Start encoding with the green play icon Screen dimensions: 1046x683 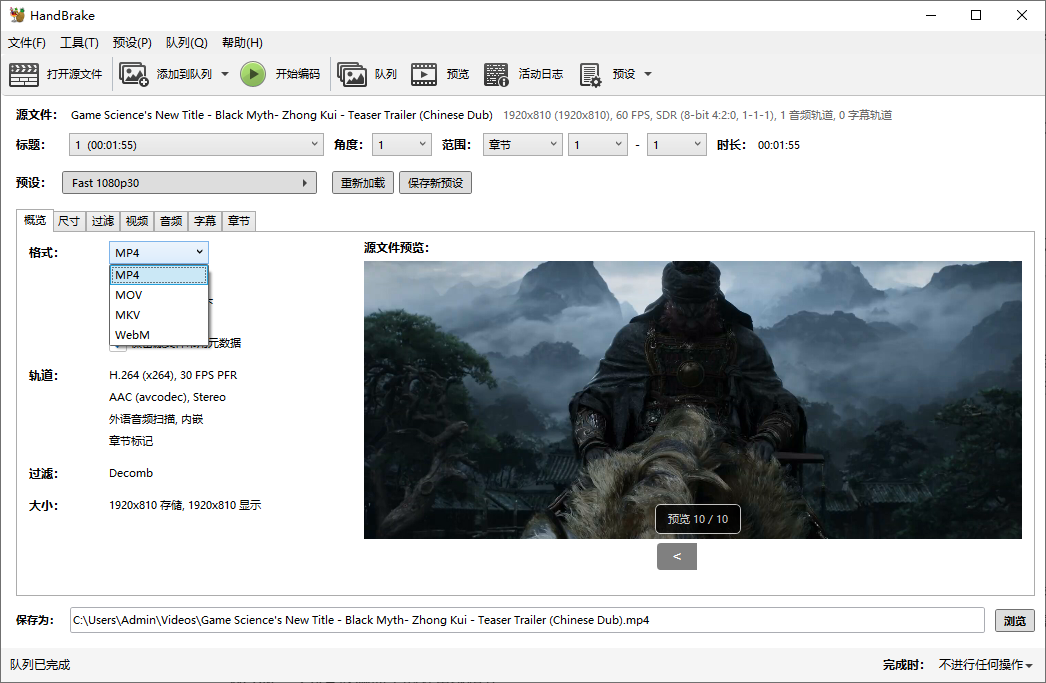253,74
